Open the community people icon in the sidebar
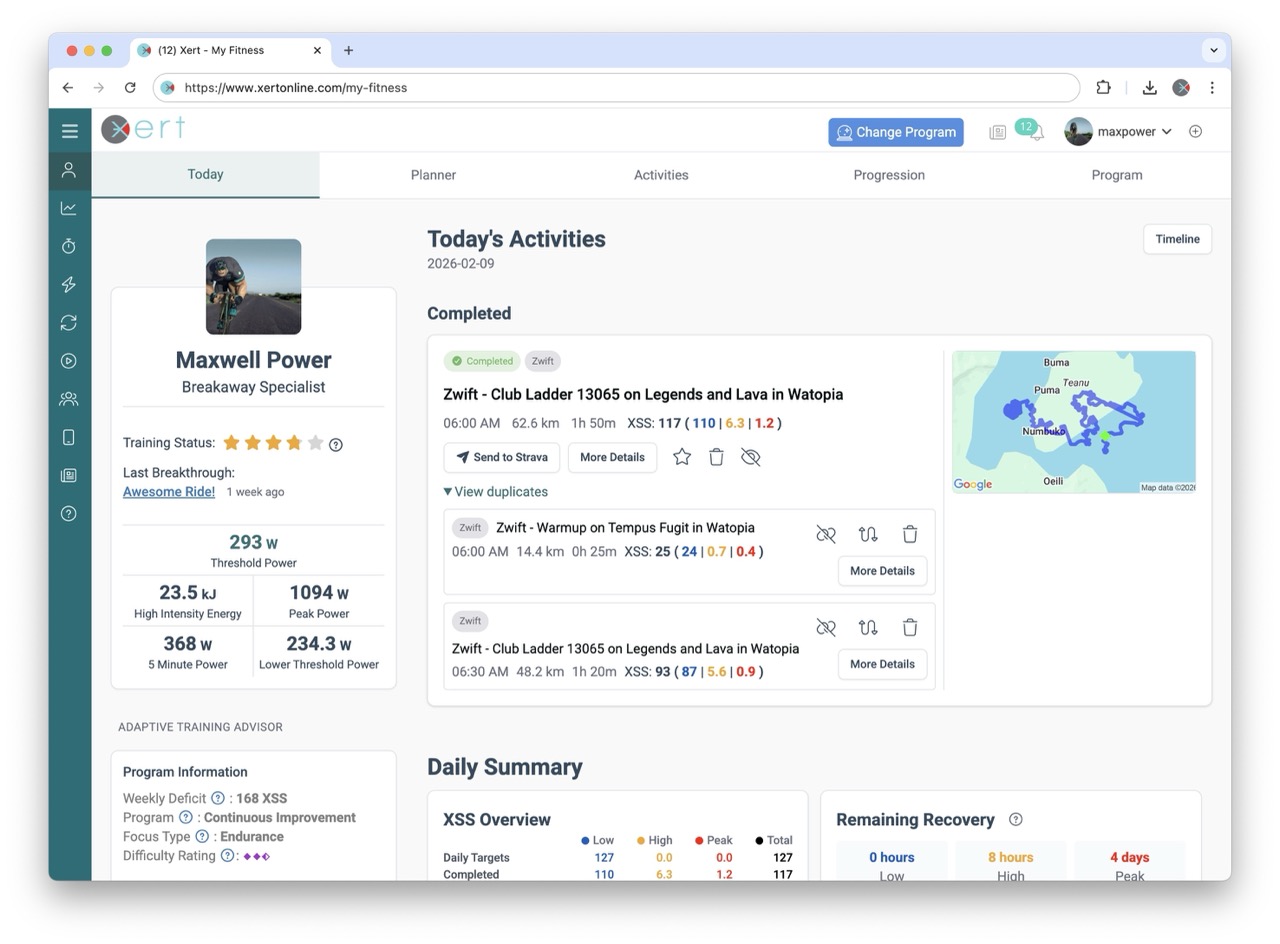 69,399
